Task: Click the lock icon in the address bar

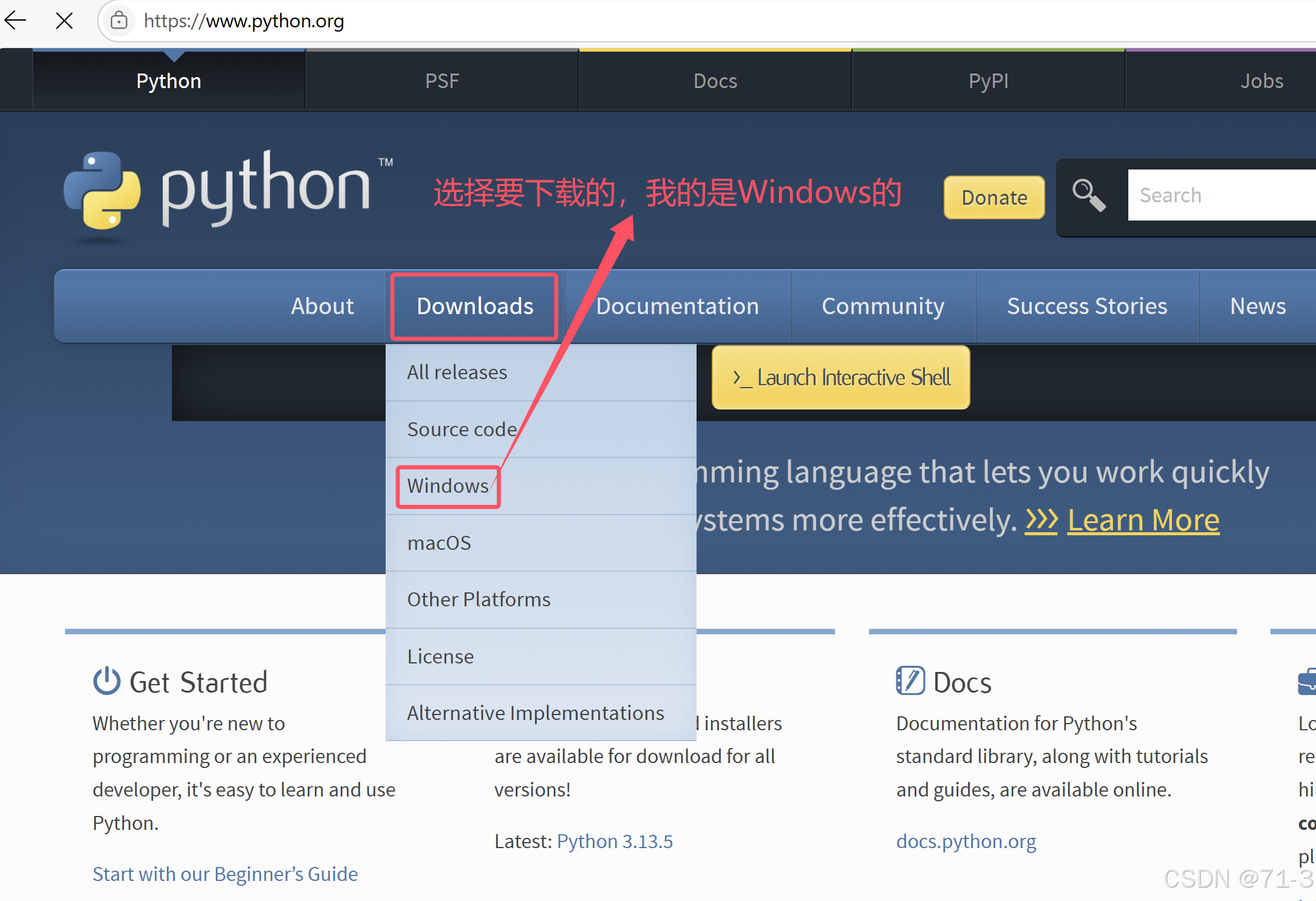Action: pos(119,21)
